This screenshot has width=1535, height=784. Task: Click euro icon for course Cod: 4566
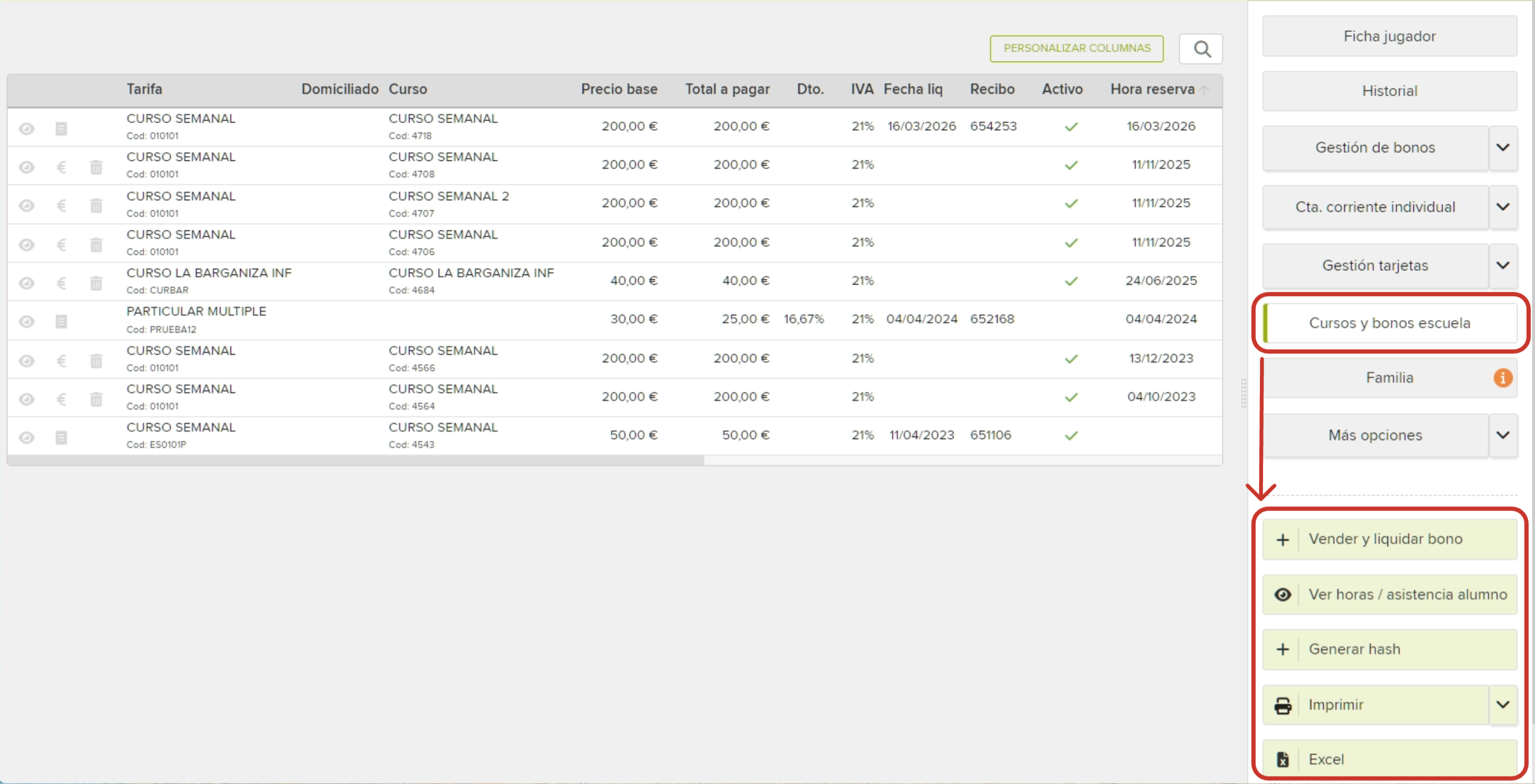(x=62, y=361)
